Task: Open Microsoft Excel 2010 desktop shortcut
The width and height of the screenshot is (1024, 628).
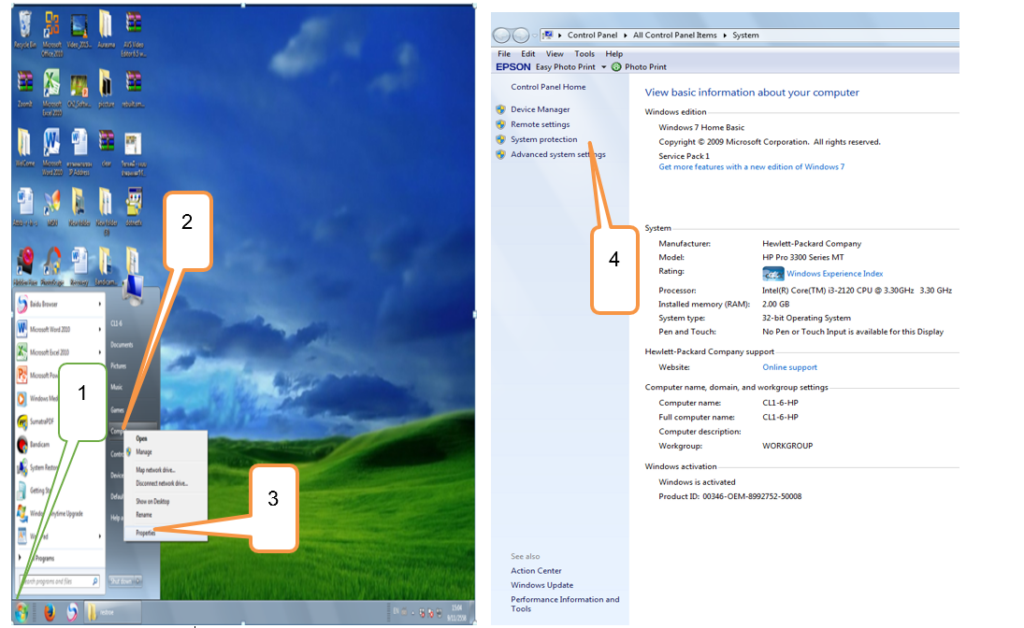Action: click(x=51, y=83)
